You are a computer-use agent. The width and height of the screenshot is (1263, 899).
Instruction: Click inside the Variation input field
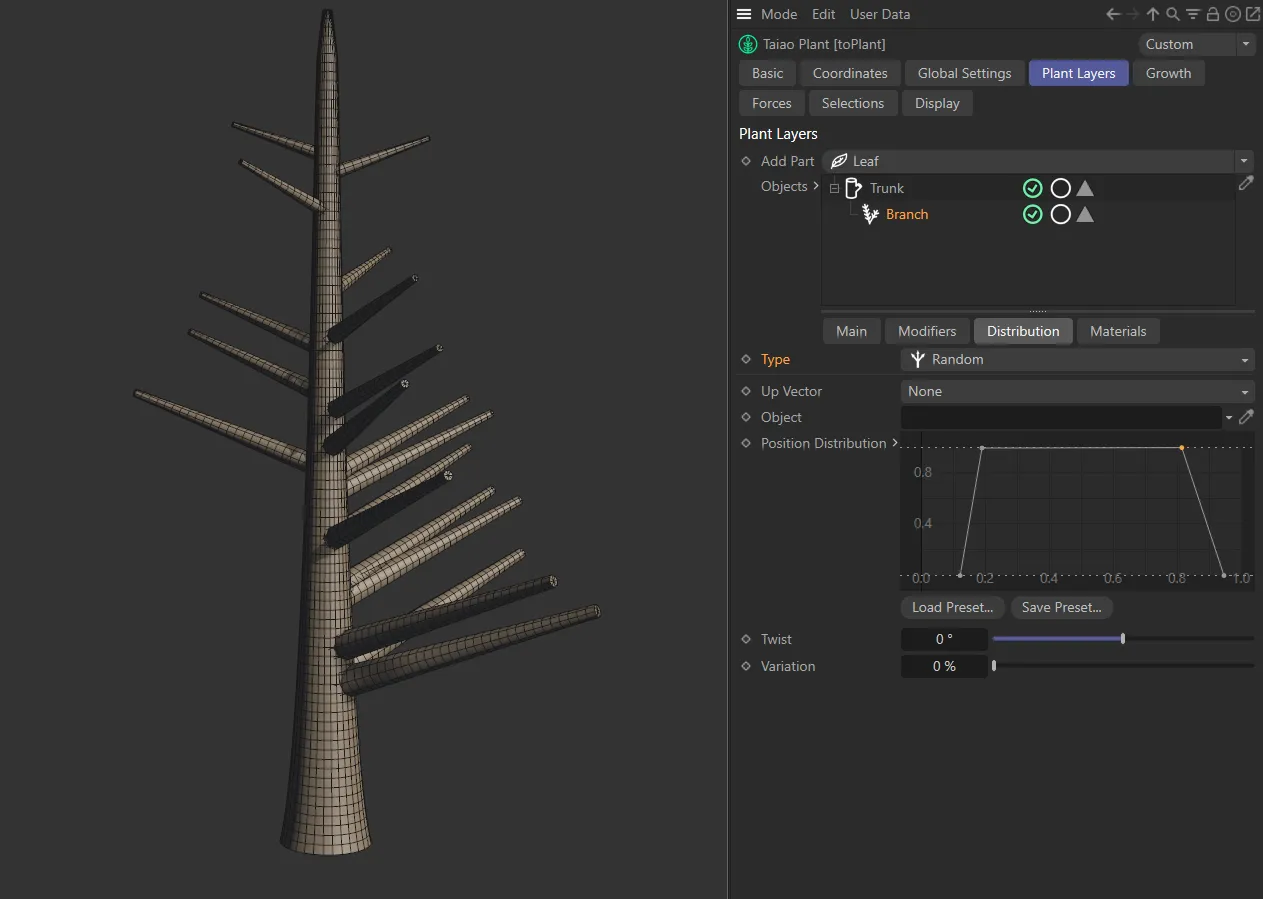pos(943,666)
